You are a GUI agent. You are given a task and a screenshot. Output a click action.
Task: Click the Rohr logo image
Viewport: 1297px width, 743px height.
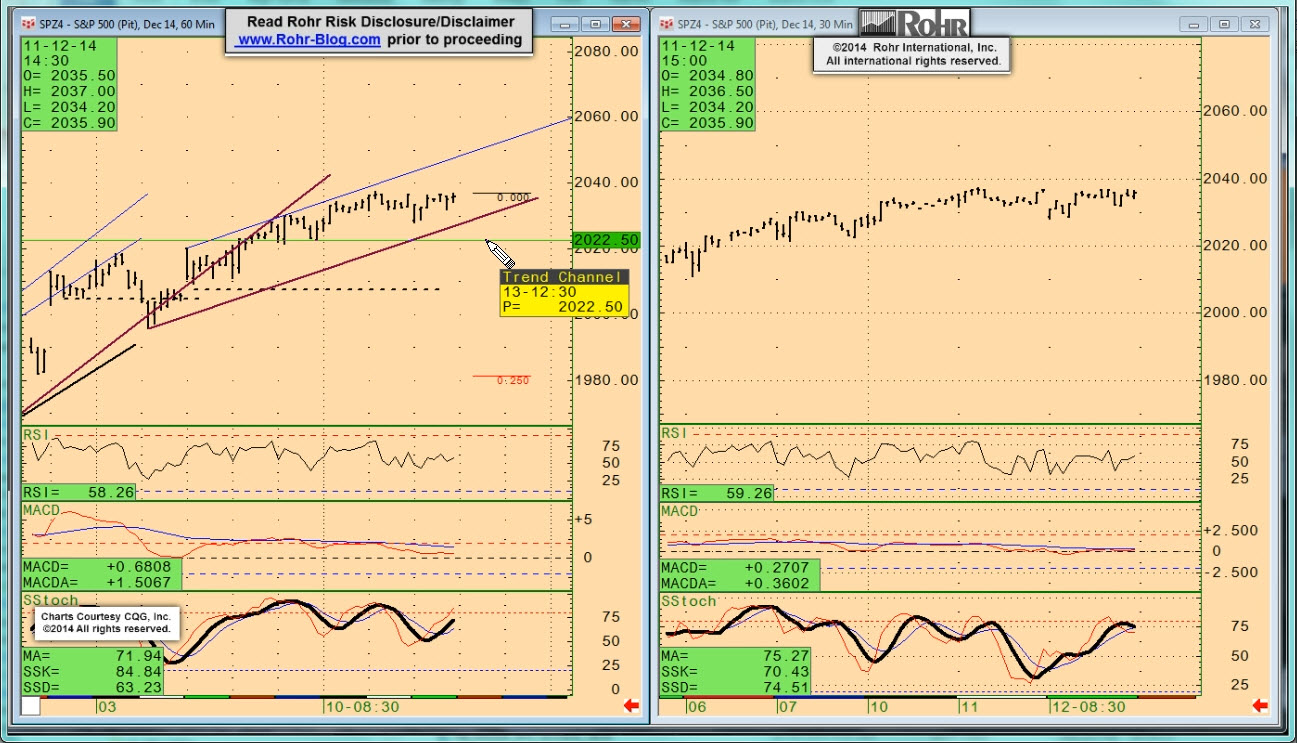point(914,22)
